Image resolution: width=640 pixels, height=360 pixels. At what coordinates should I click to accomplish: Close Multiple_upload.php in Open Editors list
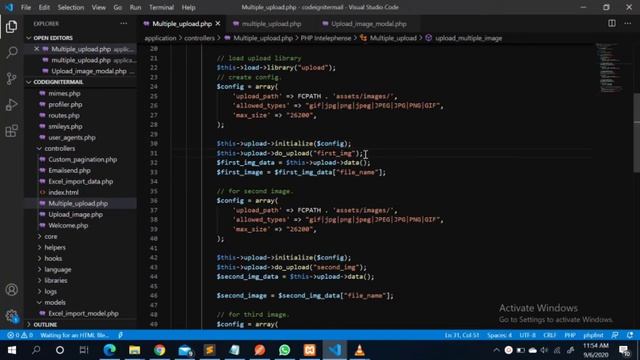click(x=36, y=49)
